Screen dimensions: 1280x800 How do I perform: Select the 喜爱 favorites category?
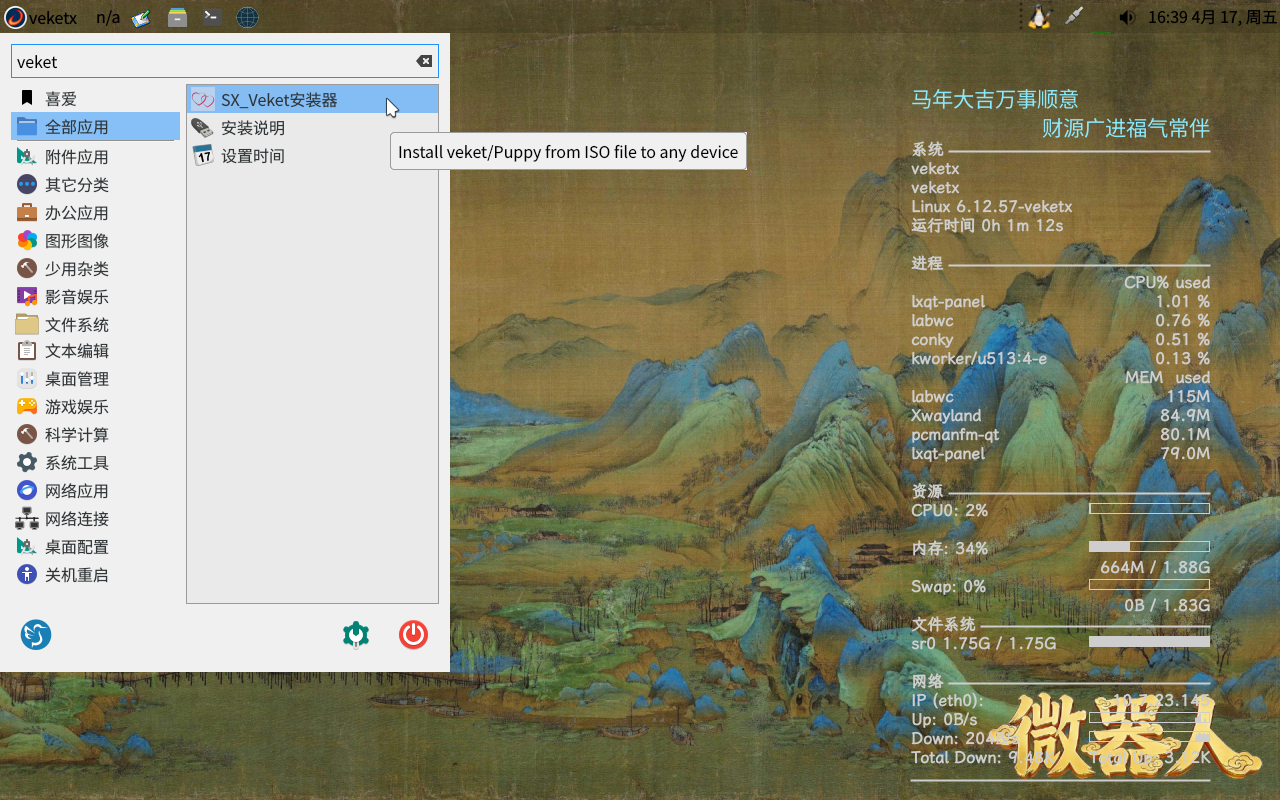(x=61, y=99)
